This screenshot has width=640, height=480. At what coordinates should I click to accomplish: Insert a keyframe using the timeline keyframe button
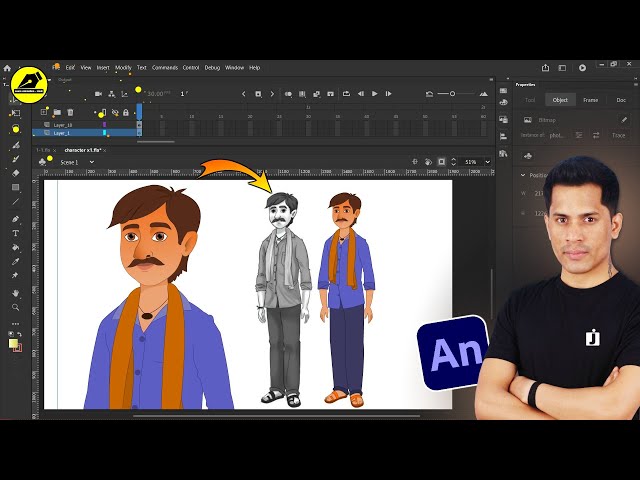[x=258, y=94]
